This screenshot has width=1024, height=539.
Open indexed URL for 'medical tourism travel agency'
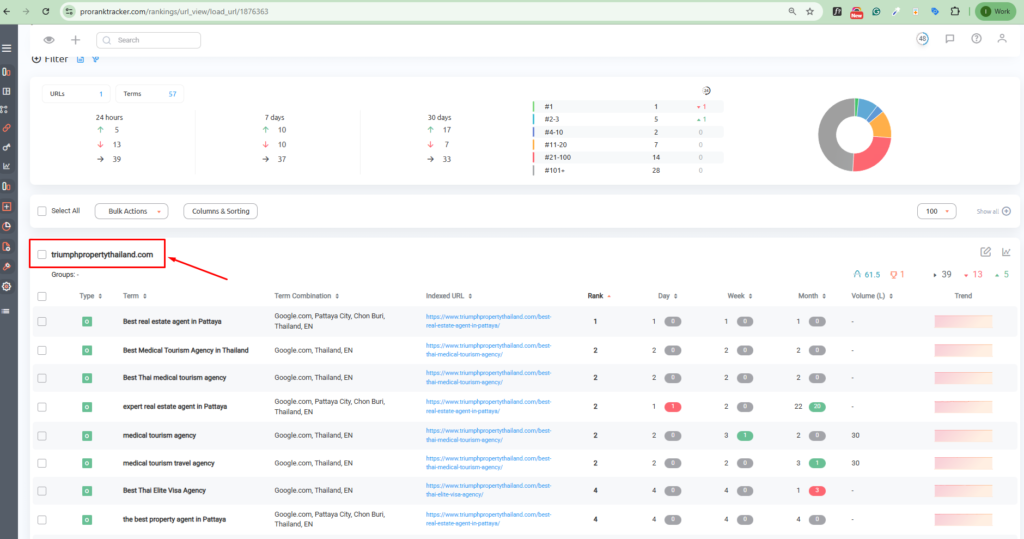coord(488,463)
